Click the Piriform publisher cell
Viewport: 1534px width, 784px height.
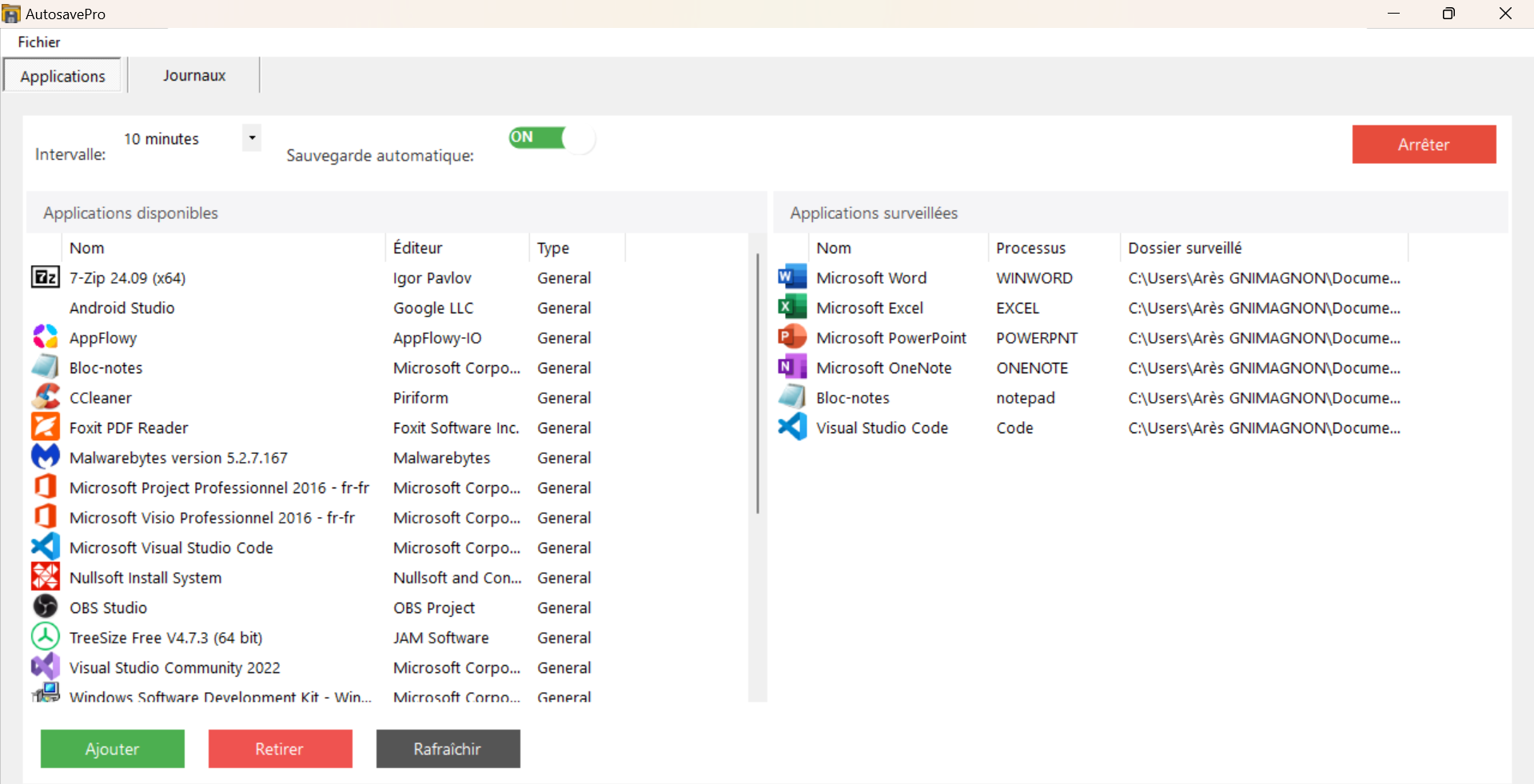420,397
